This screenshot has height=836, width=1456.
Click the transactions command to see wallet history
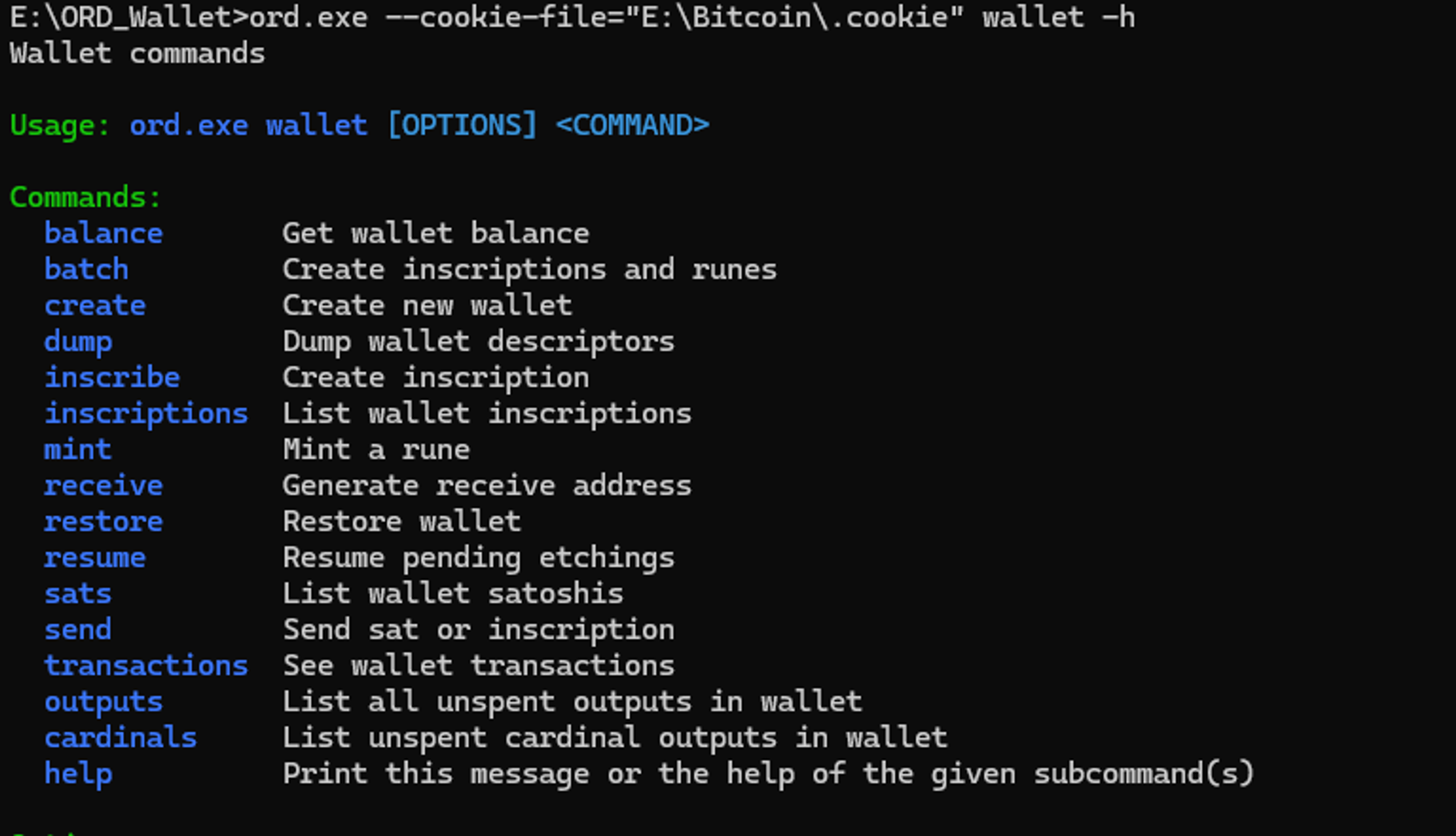click(147, 665)
